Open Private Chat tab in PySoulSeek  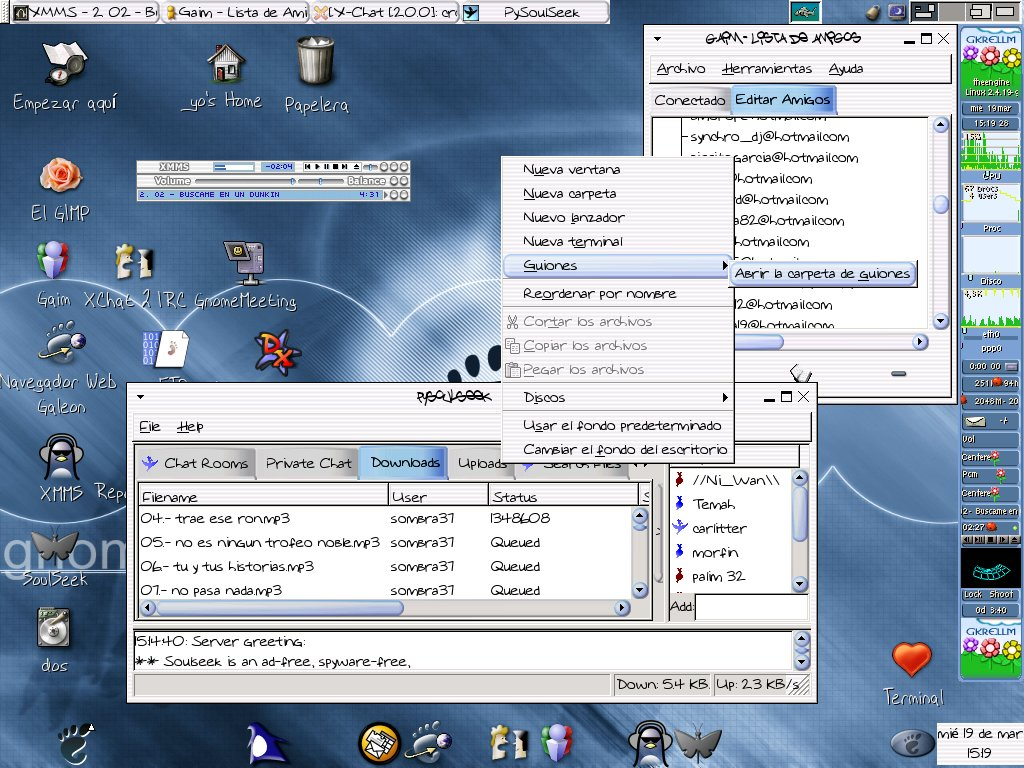click(308, 463)
